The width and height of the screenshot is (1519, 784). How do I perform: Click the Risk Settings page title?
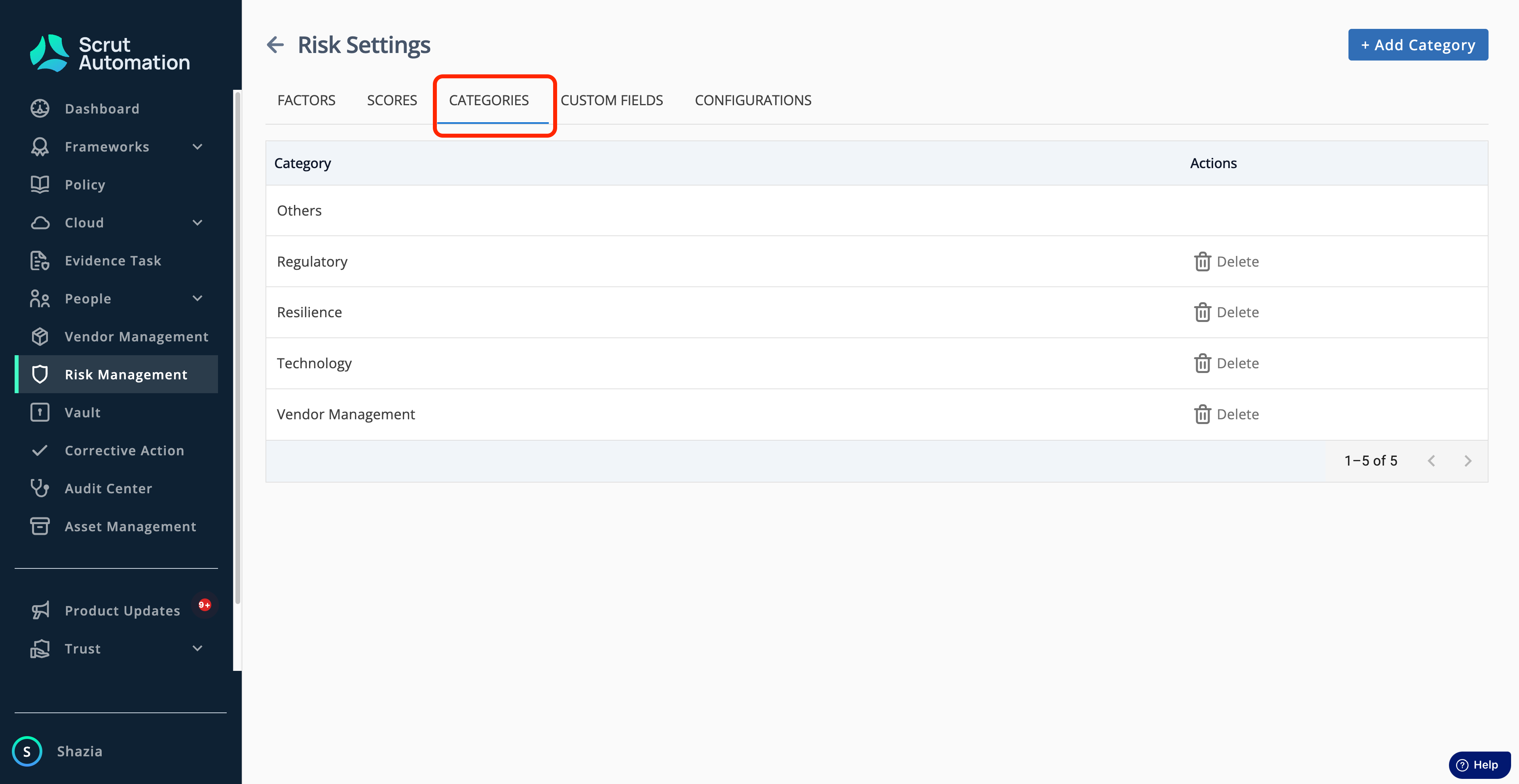pyautogui.click(x=364, y=45)
